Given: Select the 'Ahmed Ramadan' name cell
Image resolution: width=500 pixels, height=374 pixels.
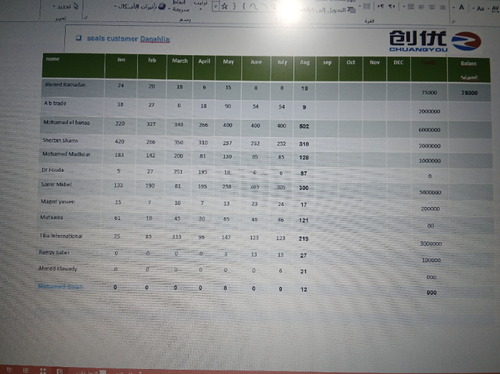Looking at the screenshot, I should [73, 88].
